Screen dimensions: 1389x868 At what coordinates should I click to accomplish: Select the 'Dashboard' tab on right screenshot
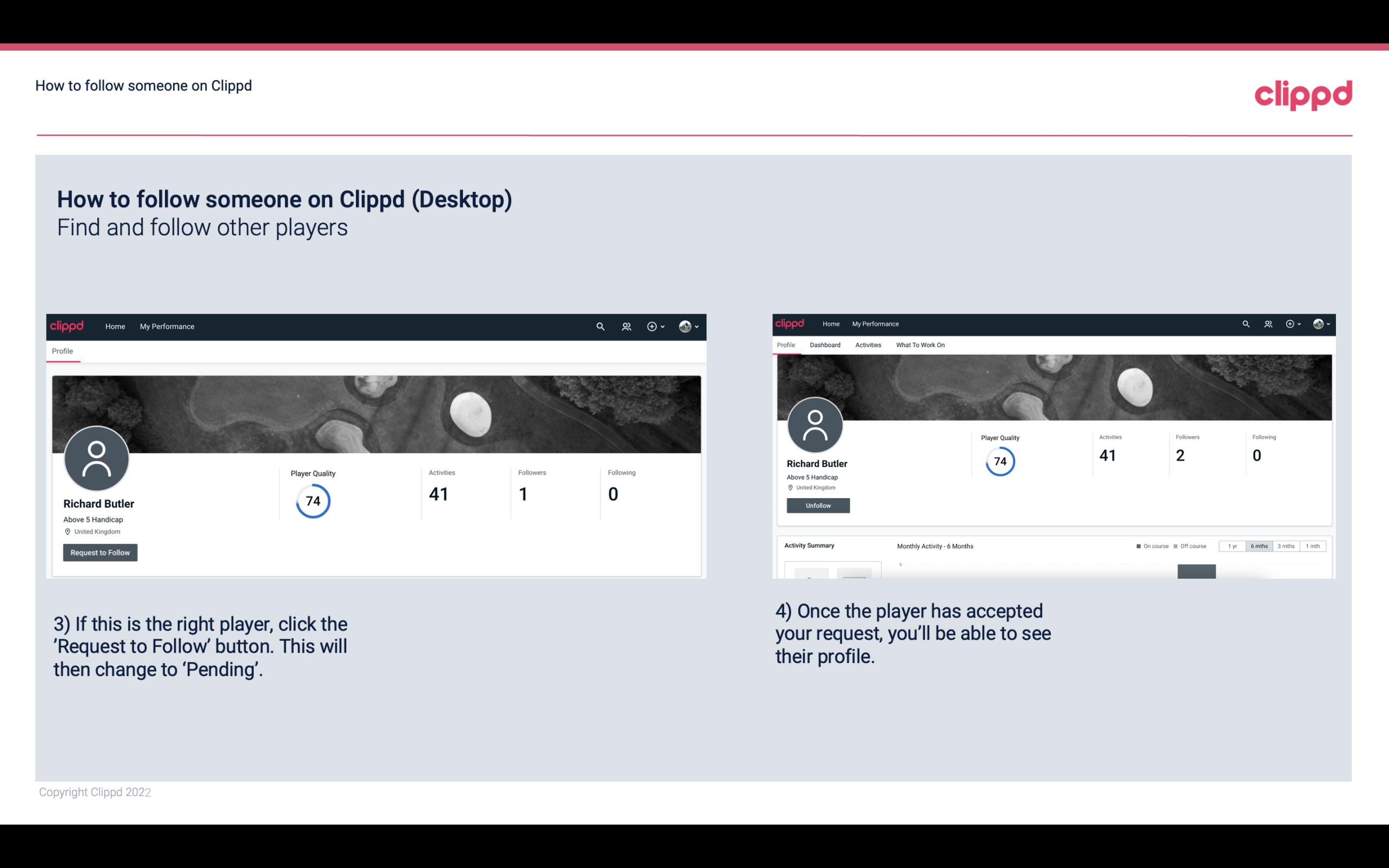pyautogui.click(x=824, y=345)
